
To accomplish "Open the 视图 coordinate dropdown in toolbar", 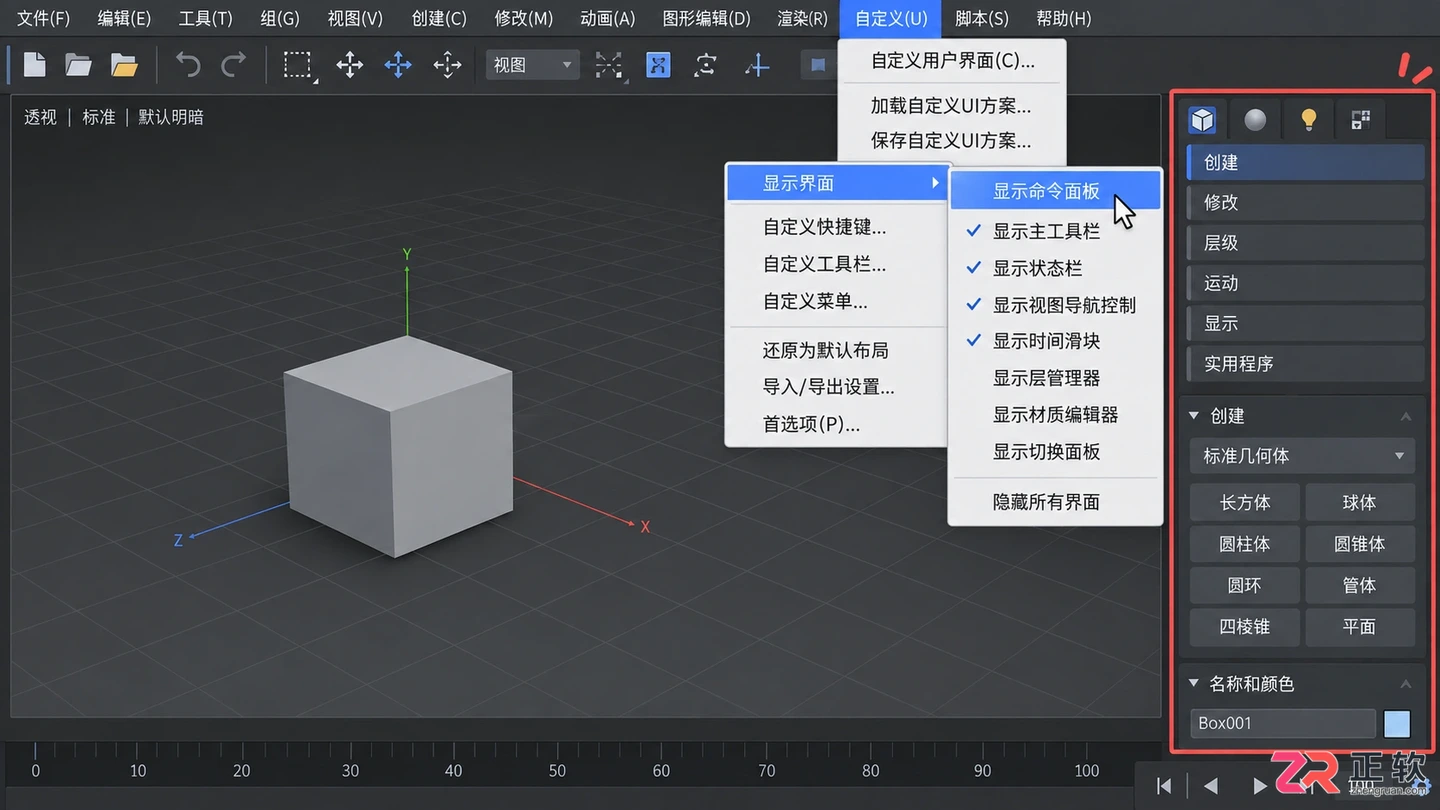I will (532, 65).
